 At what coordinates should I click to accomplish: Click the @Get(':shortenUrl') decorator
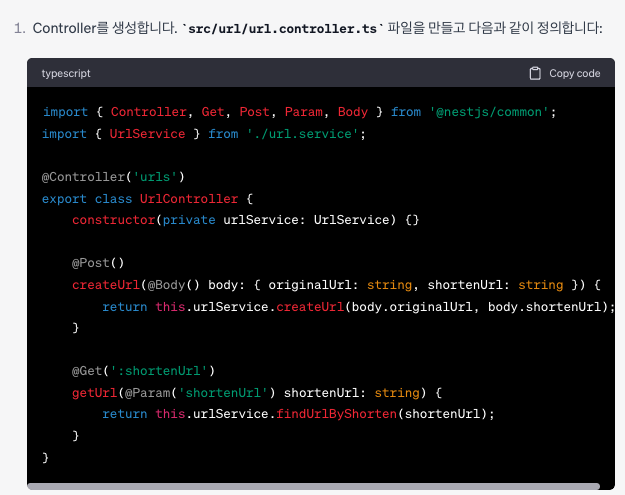pyautogui.click(x=143, y=371)
